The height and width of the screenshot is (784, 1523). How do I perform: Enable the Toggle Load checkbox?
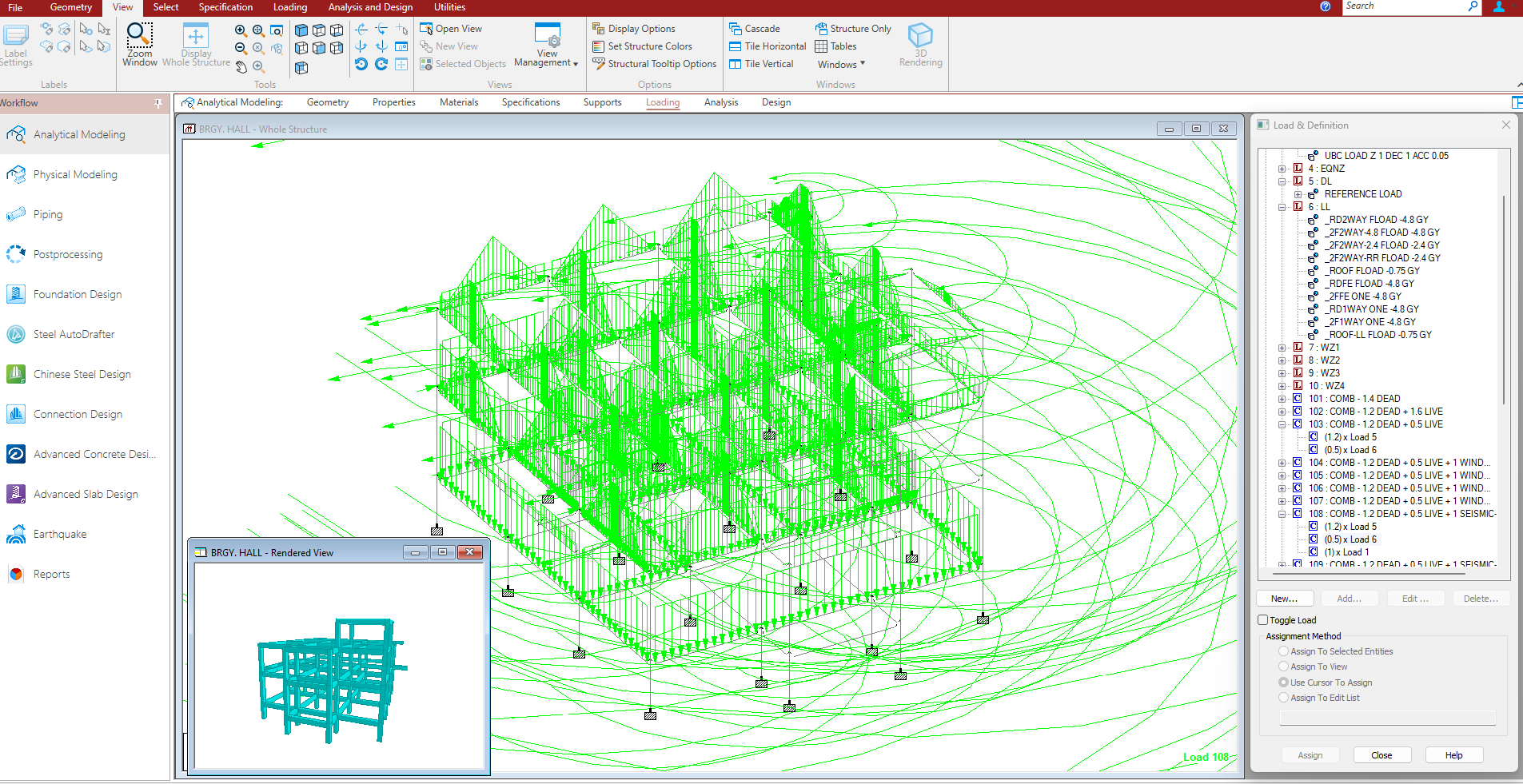(1263, 620)
